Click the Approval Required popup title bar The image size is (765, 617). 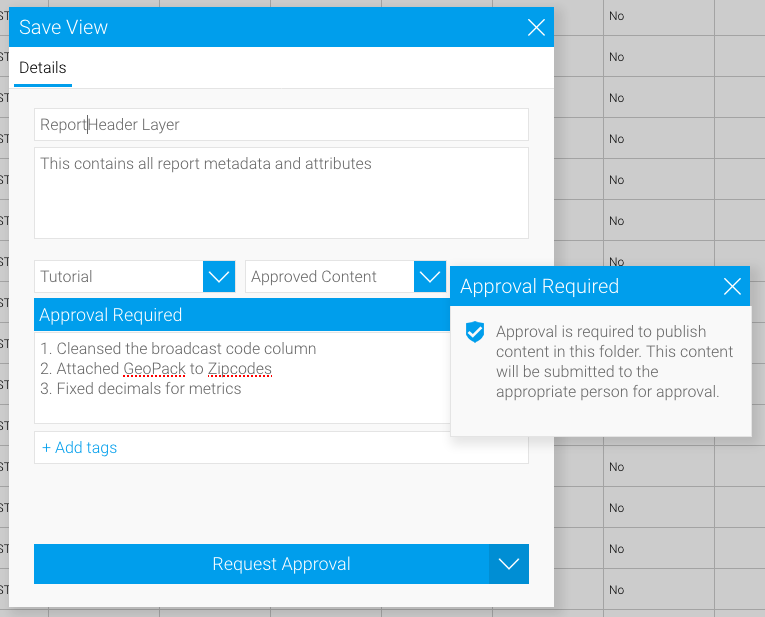[x=600, y=286]
